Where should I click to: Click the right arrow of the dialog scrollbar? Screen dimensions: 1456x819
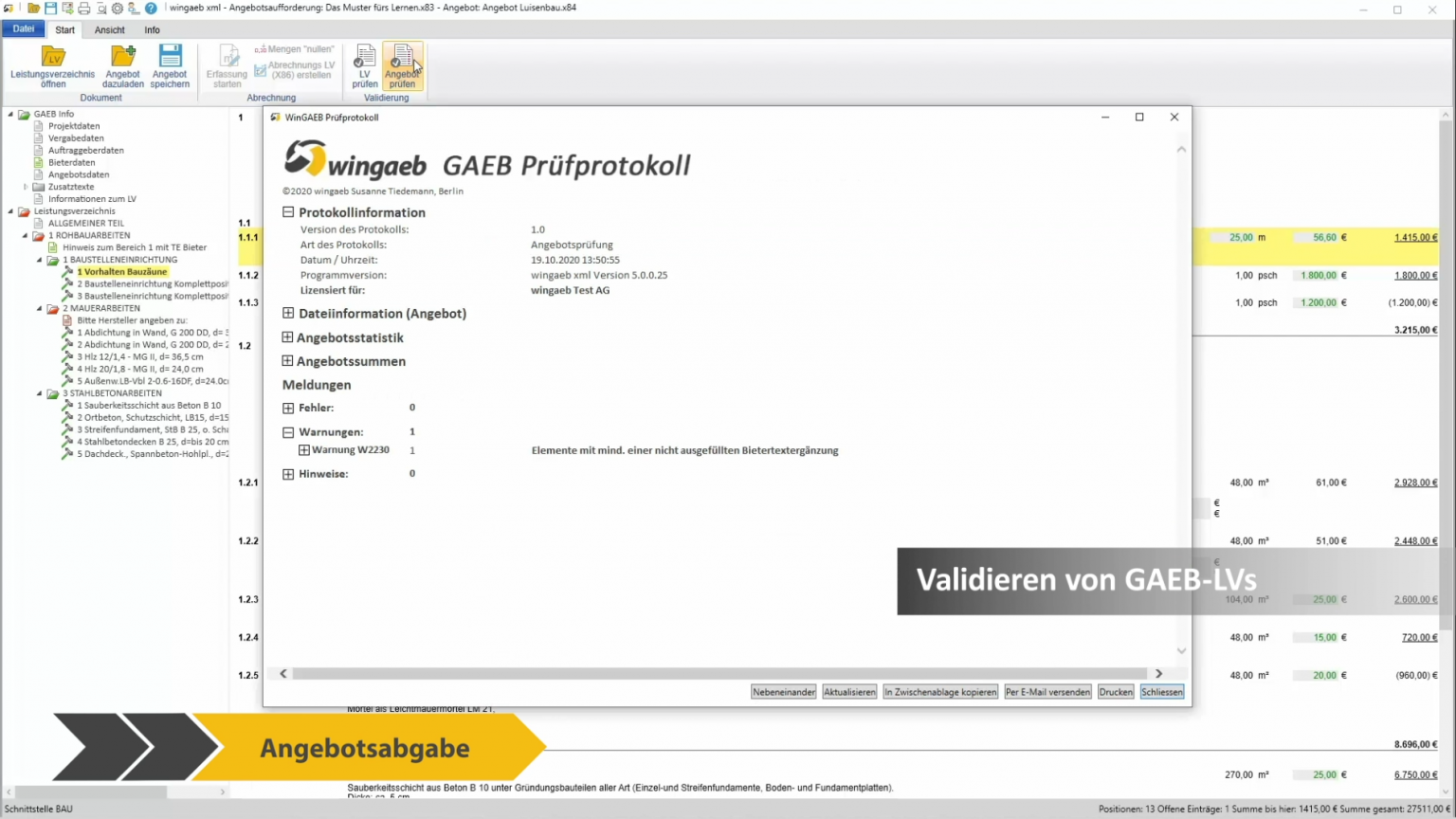coord(1158,673)
